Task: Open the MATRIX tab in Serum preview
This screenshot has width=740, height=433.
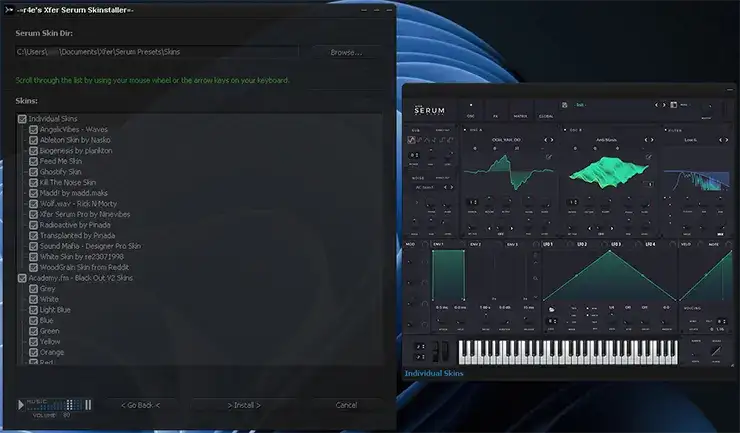Action: click(x=520, y=116)
